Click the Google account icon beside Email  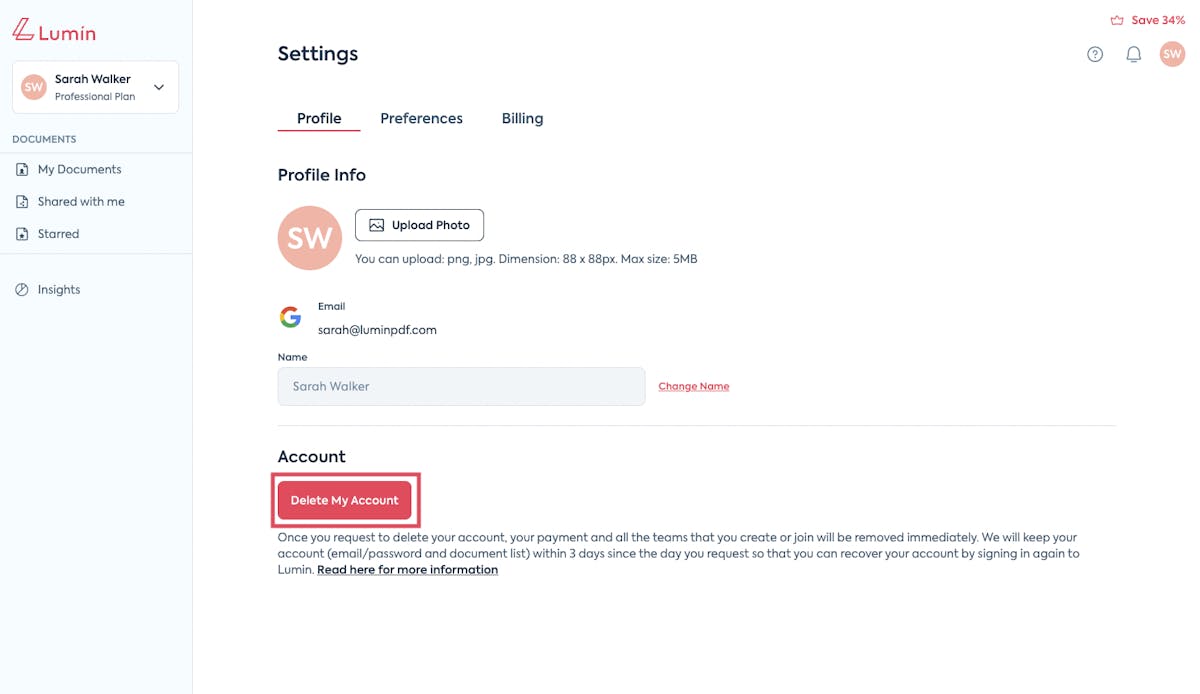[290, 318]
